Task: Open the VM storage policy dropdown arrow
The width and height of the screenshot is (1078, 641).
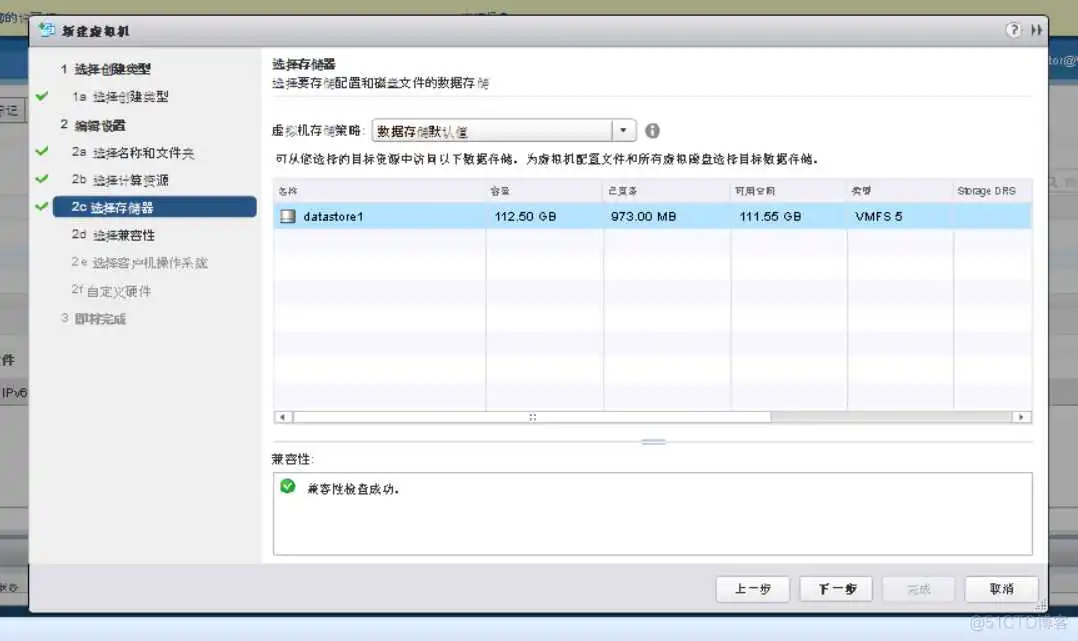Action: pyautogui.click(x=623, y=131)
